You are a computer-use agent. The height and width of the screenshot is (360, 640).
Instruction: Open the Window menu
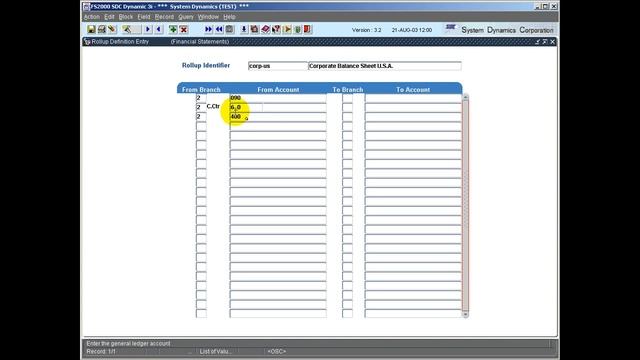[x=208, y=17]
